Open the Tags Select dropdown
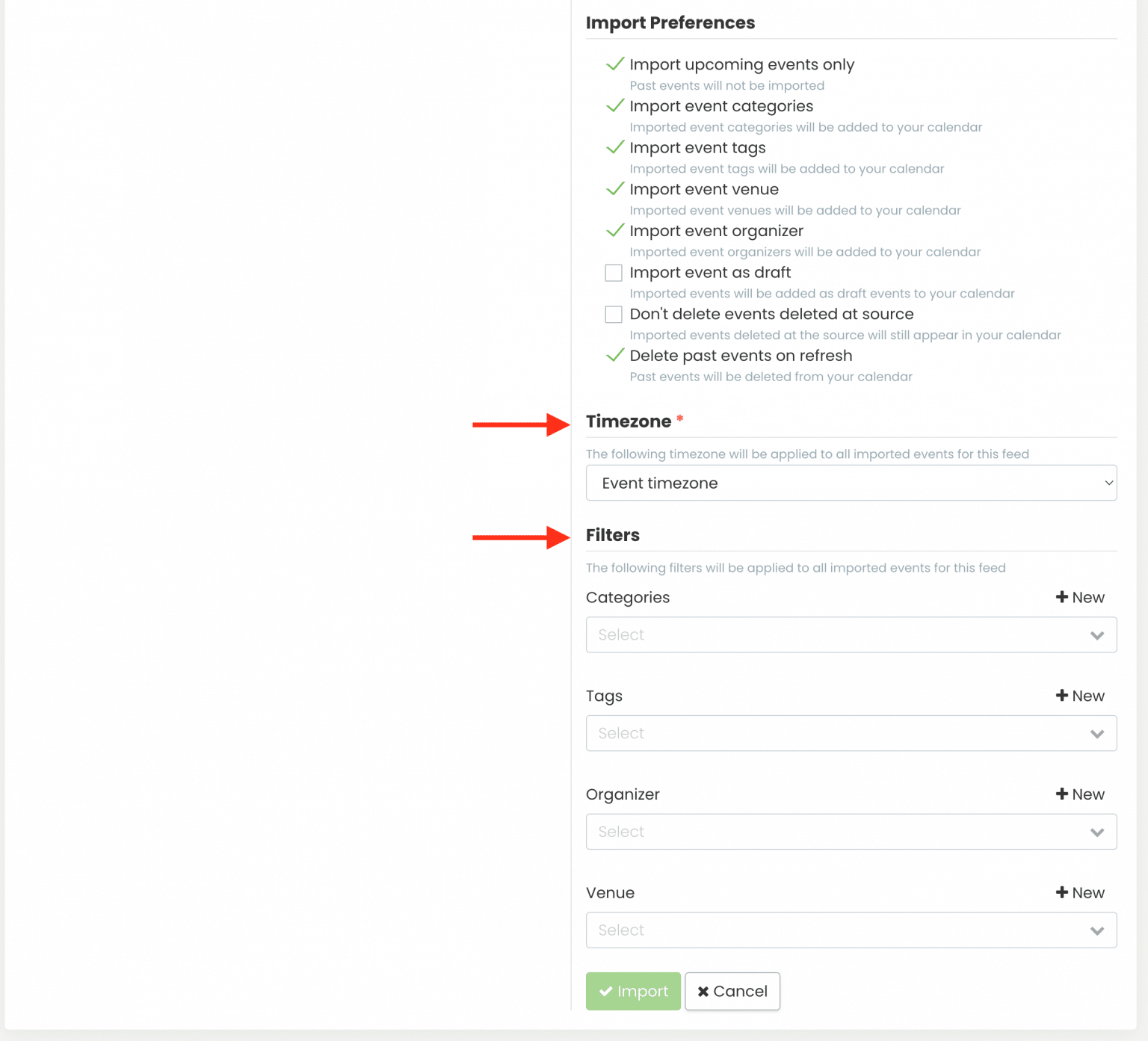The height and width of the screenshot is (1041, 1148). (851, 733)
